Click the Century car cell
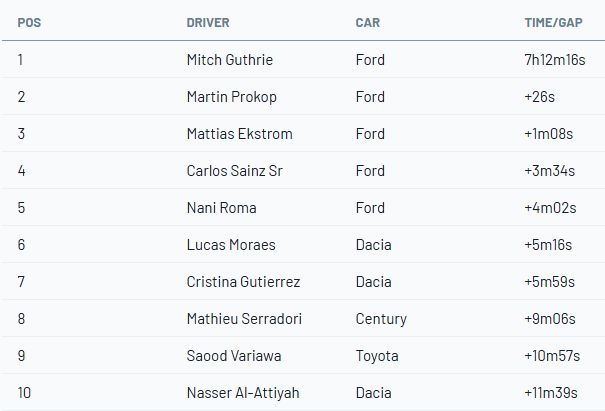Screen dimensions: 605x411 (x=381, y=319)
